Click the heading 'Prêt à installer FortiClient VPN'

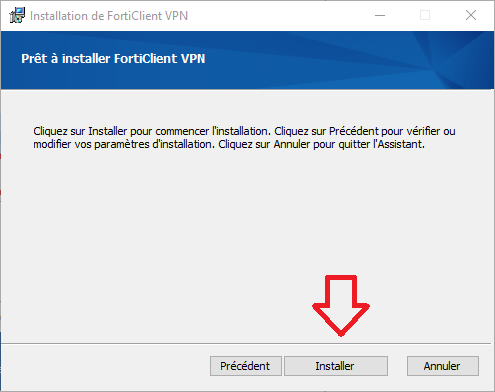(113, 59)
